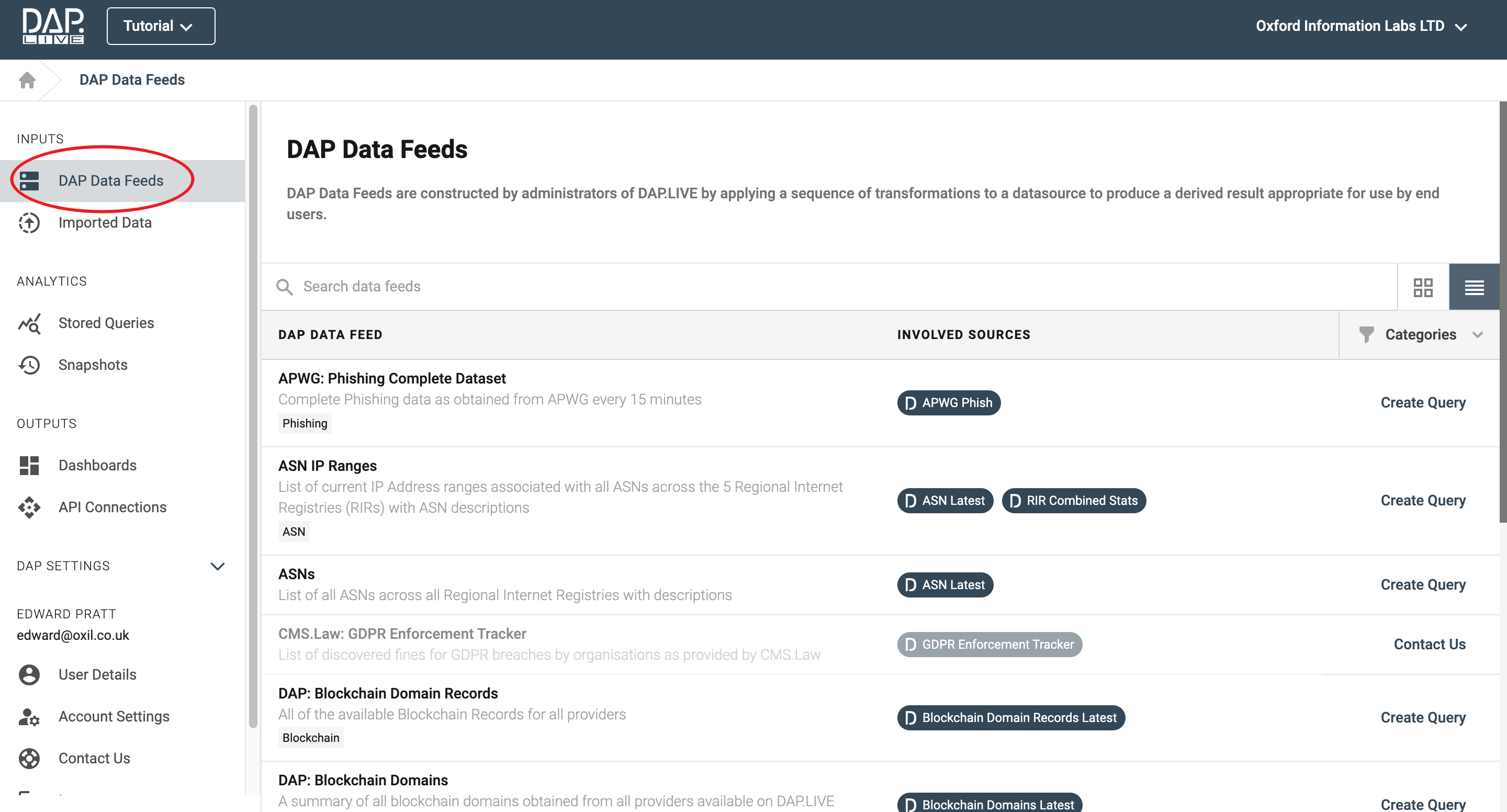The image size is (1507, 812).
Task: Click the API Connections icon
Action: (x=29, y=507)
